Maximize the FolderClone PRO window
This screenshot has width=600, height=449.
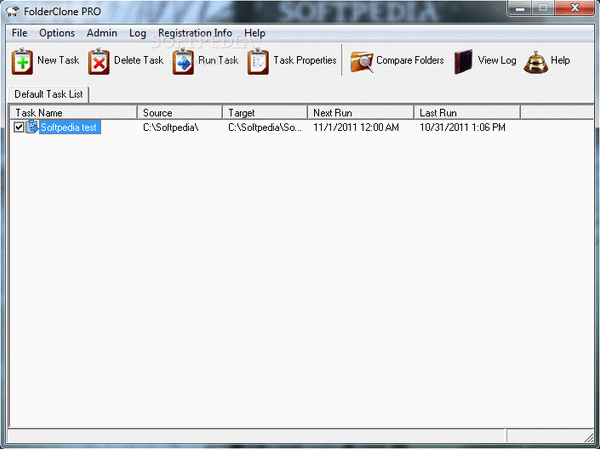543,8
